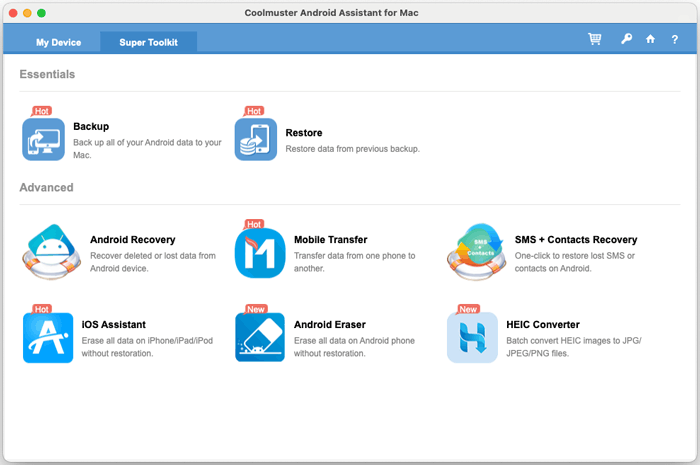The width and height of the screenshot is (700, 465).
Task: Click the Advanced section heading
Action: click(x=46, y=187)
